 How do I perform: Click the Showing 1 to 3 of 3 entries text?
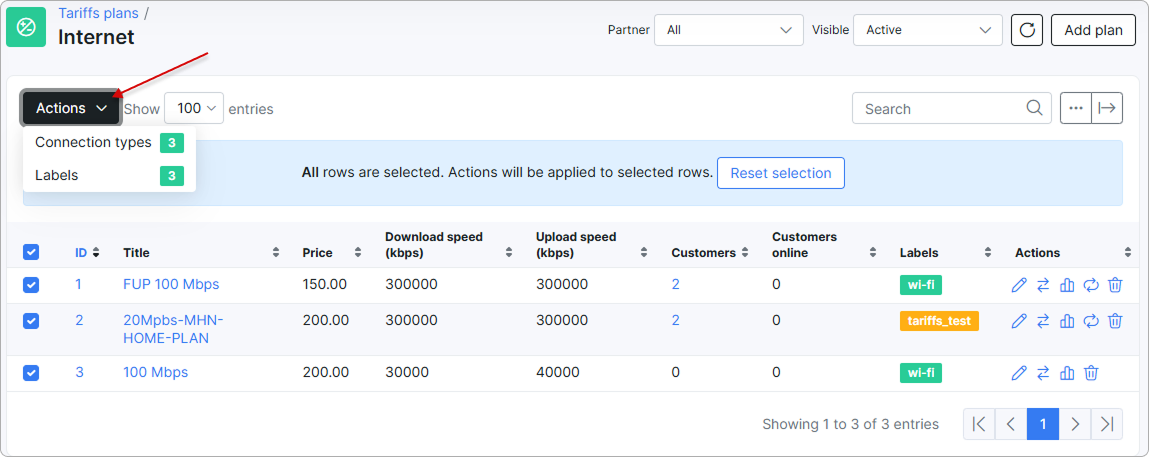point(850,424)
